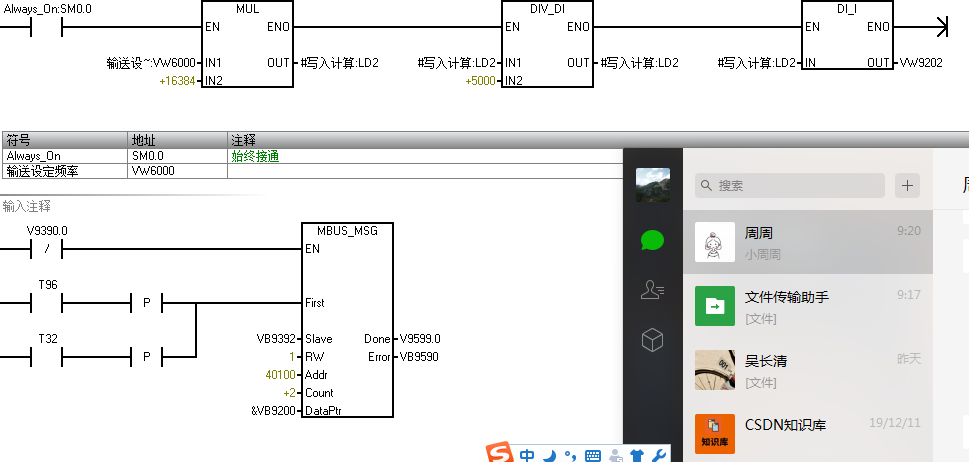Click the Sogou input method S logo
Viewport: 969px width, 462px height.
499,454
